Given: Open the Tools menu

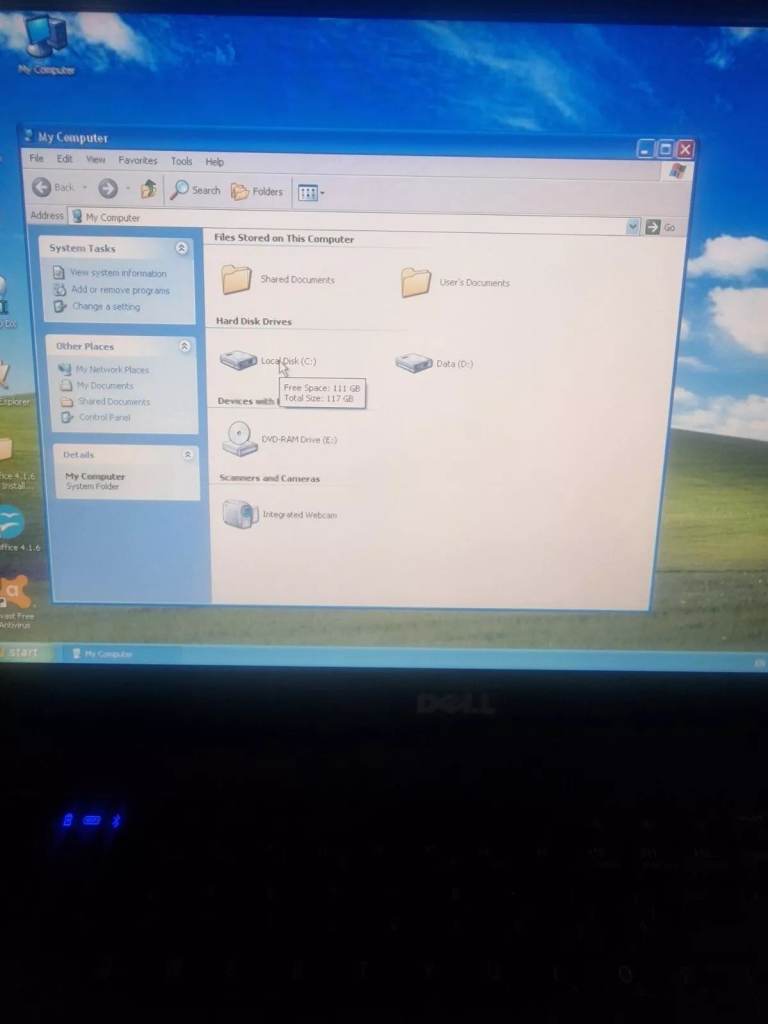Looking at the screenshot, I should coord(181,161).
